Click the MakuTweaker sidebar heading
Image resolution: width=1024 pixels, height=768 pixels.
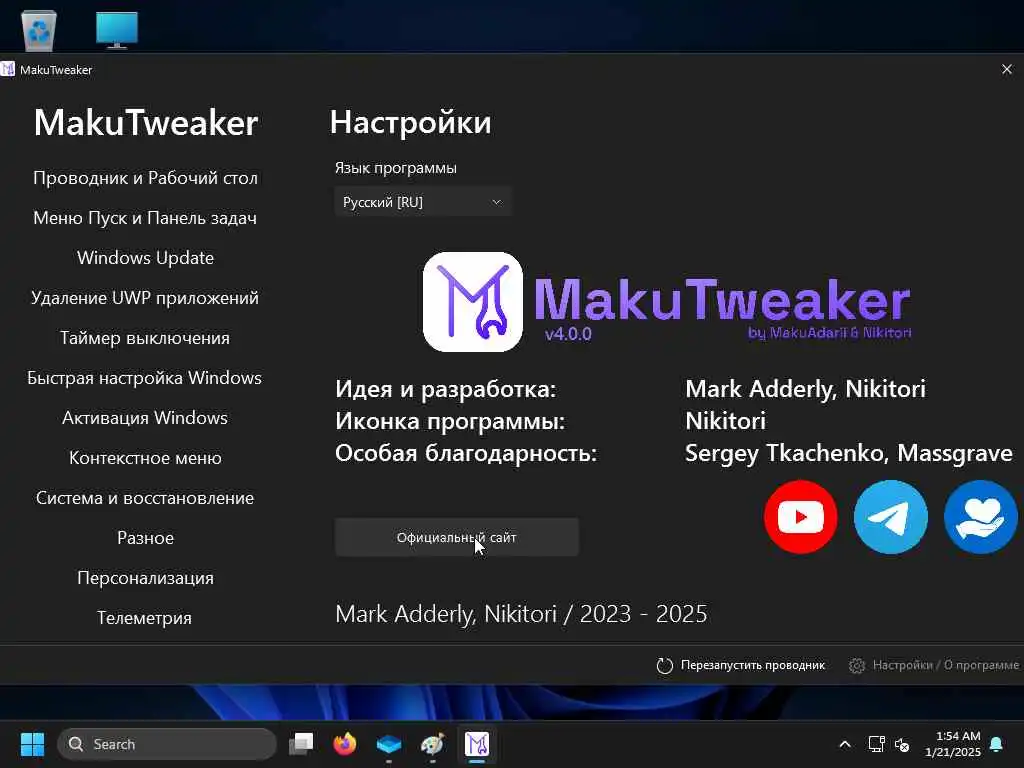click(x=146, y=123)
